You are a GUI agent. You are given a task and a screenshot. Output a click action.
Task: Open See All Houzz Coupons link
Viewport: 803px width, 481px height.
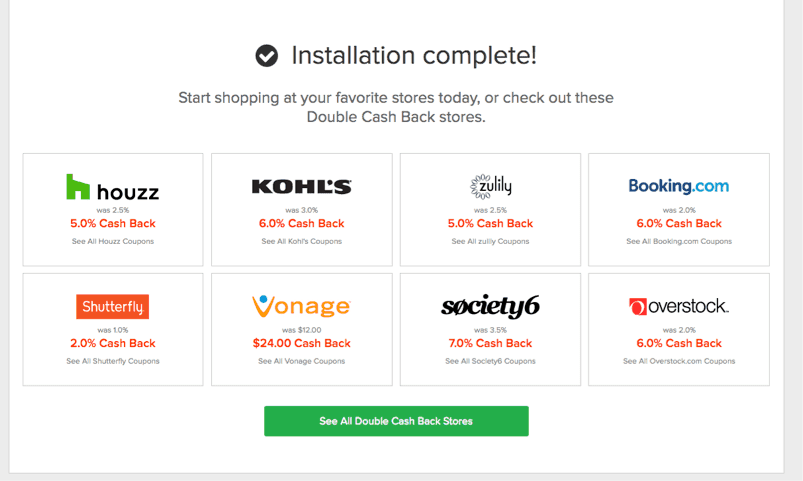click(113, 241)
